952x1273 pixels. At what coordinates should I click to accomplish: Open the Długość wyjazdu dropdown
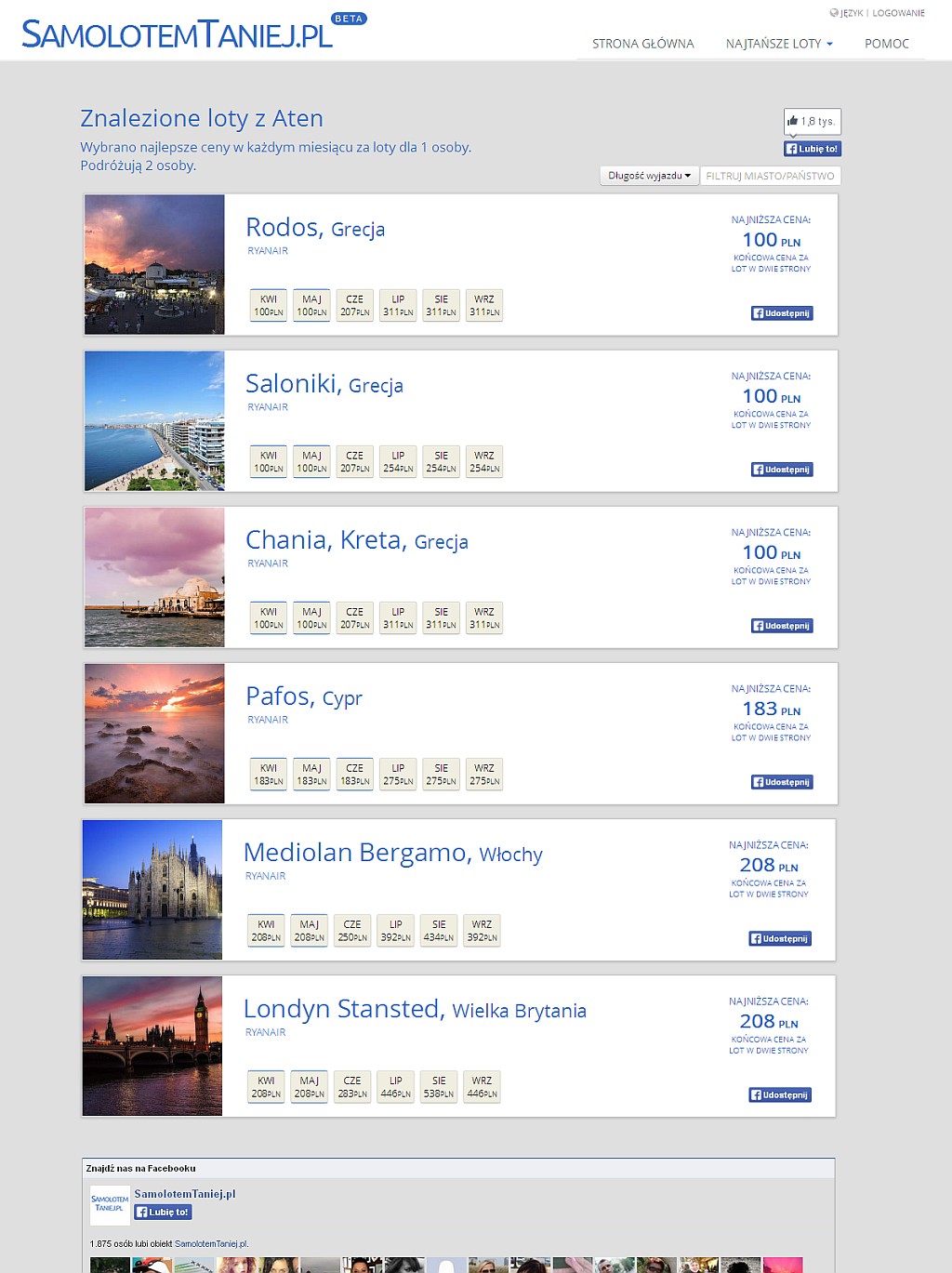coord(649,176)
